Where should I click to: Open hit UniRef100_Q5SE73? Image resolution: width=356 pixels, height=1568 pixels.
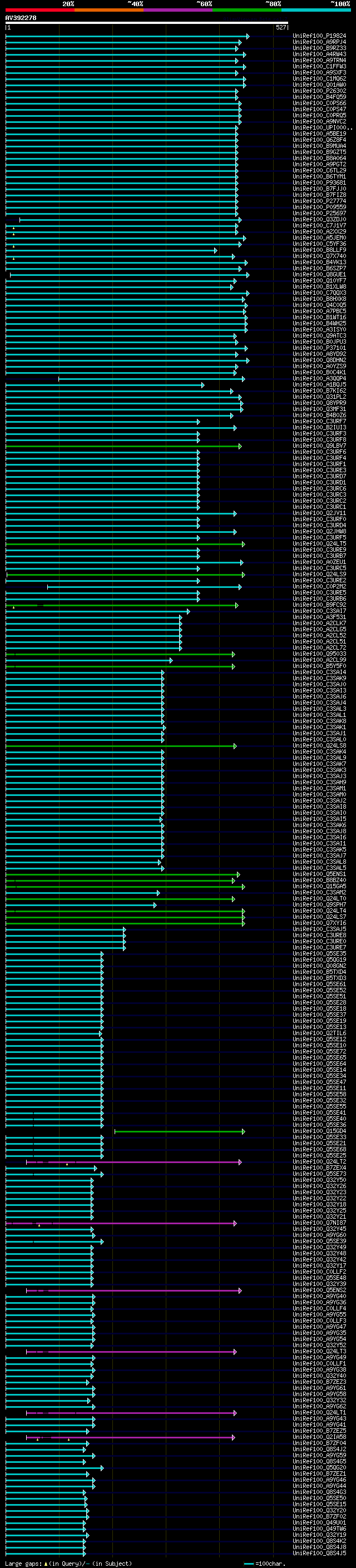319,1173
